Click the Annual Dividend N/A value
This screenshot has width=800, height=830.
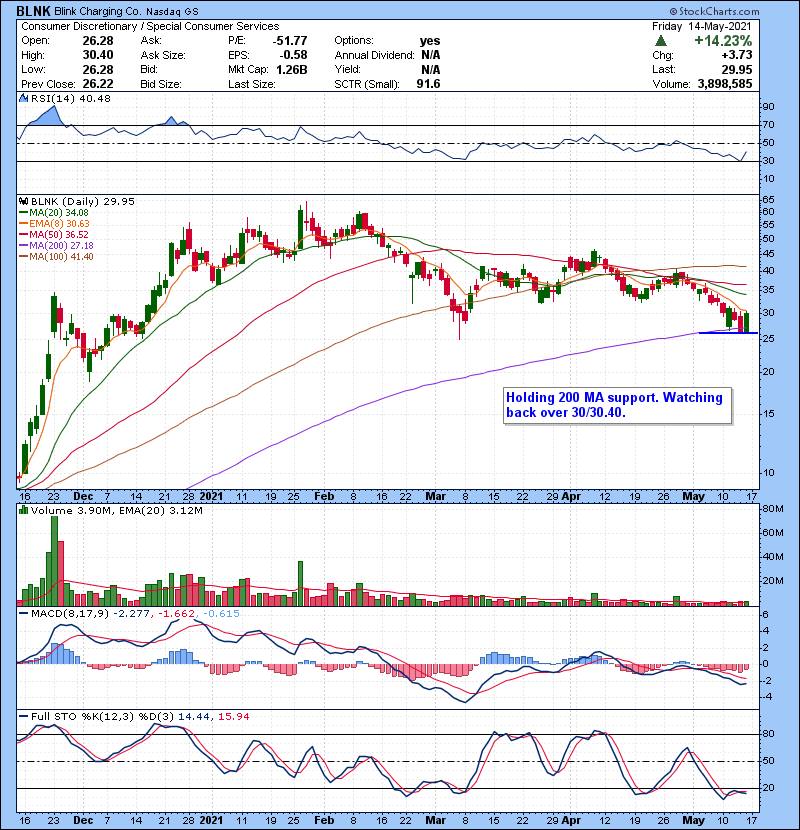click(x=431, y=55)
